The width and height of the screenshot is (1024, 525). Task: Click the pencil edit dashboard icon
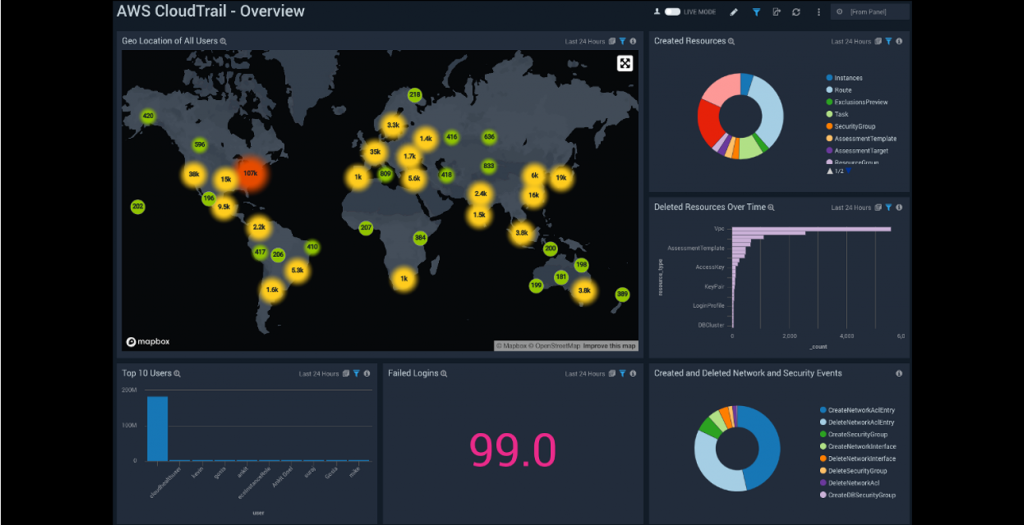734,12
